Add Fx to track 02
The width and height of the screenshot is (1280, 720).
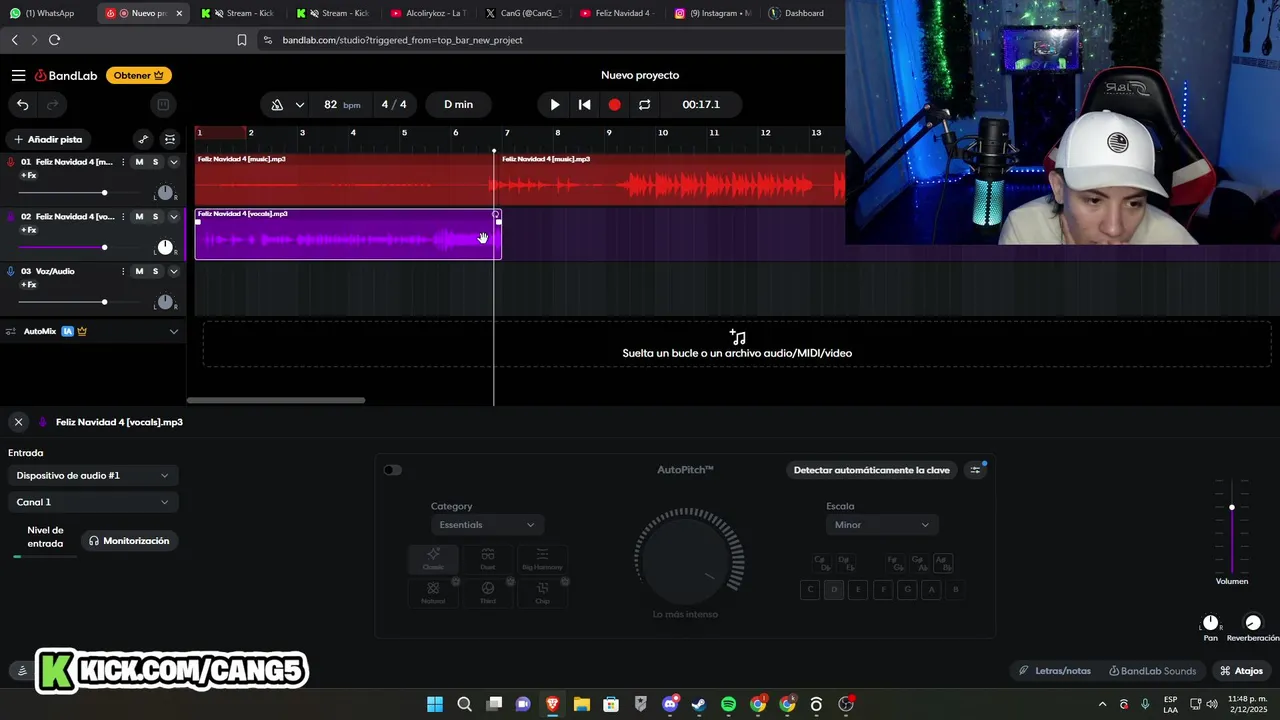29,230
